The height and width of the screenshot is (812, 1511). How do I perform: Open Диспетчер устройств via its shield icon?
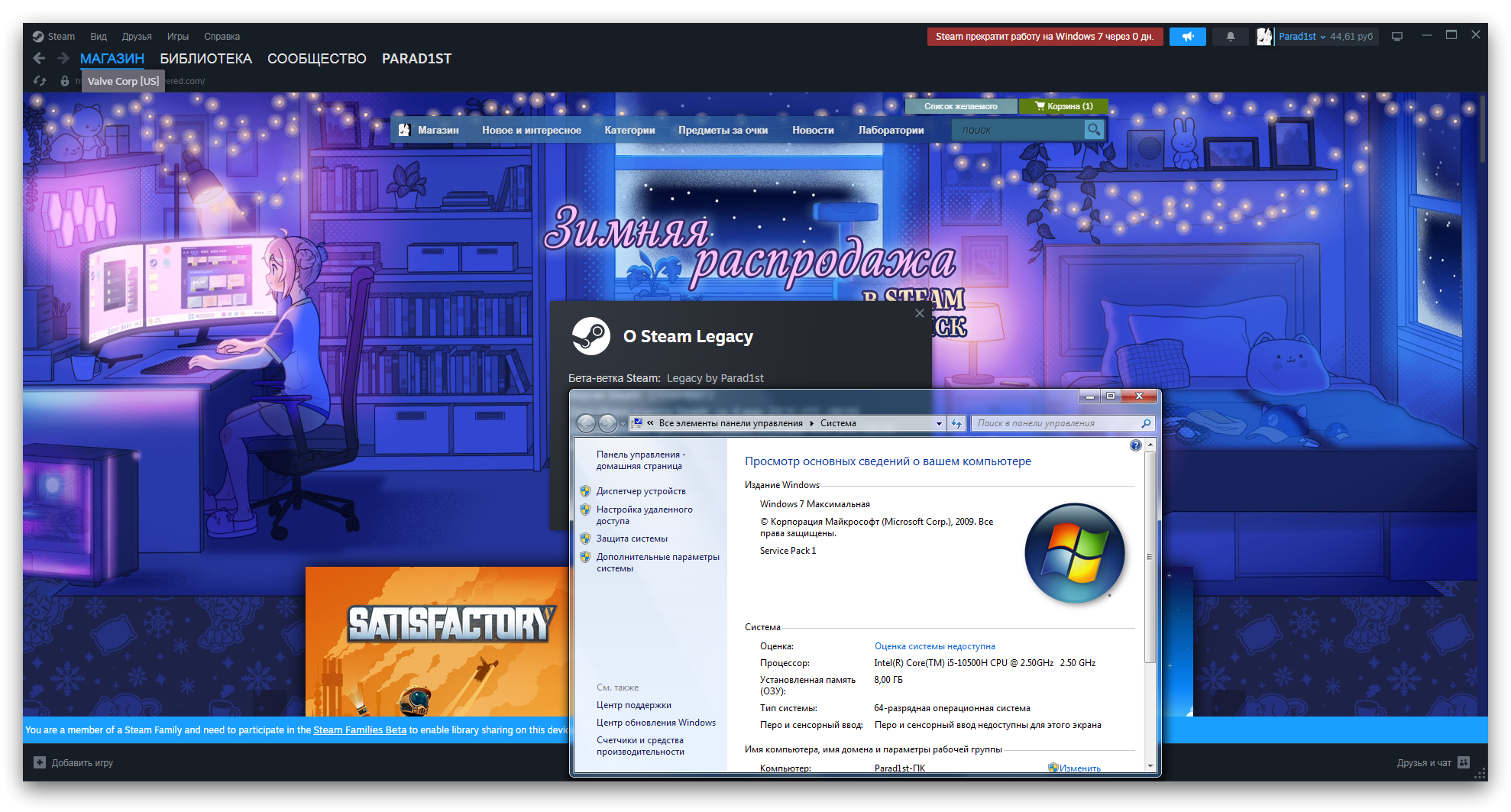tap(587, 491)
